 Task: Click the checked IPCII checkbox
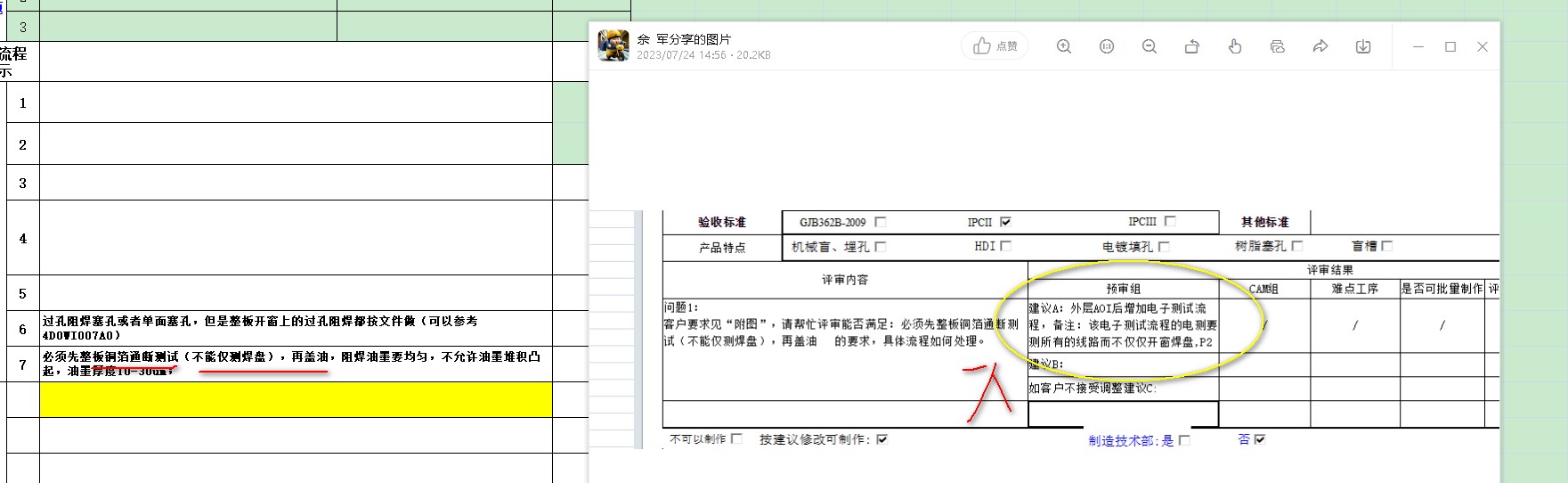(x=1005, y=222)
